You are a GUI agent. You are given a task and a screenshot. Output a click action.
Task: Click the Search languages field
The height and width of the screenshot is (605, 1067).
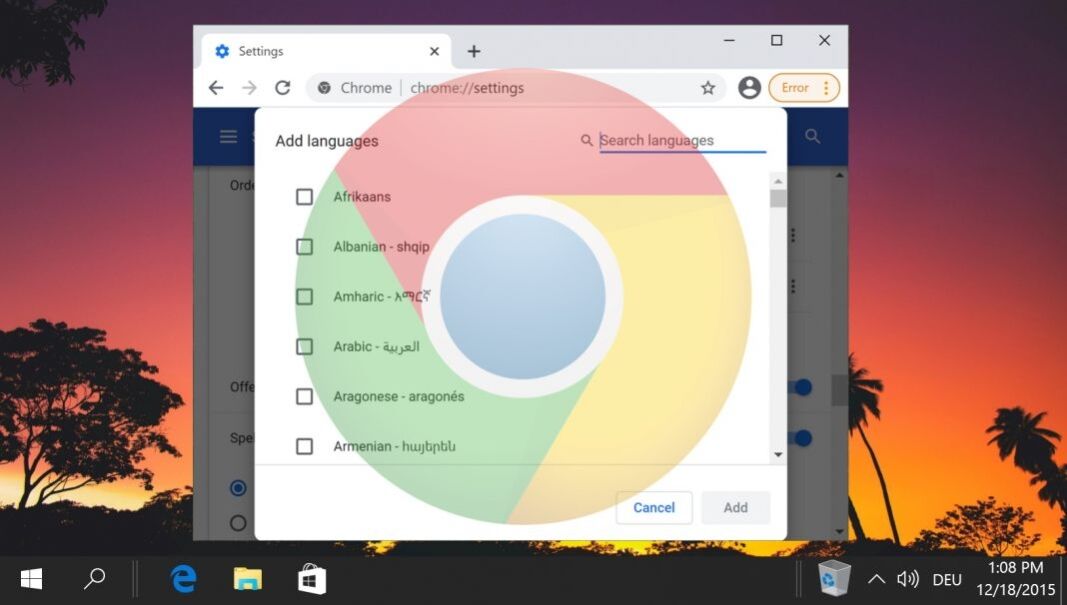coord(683,140)
